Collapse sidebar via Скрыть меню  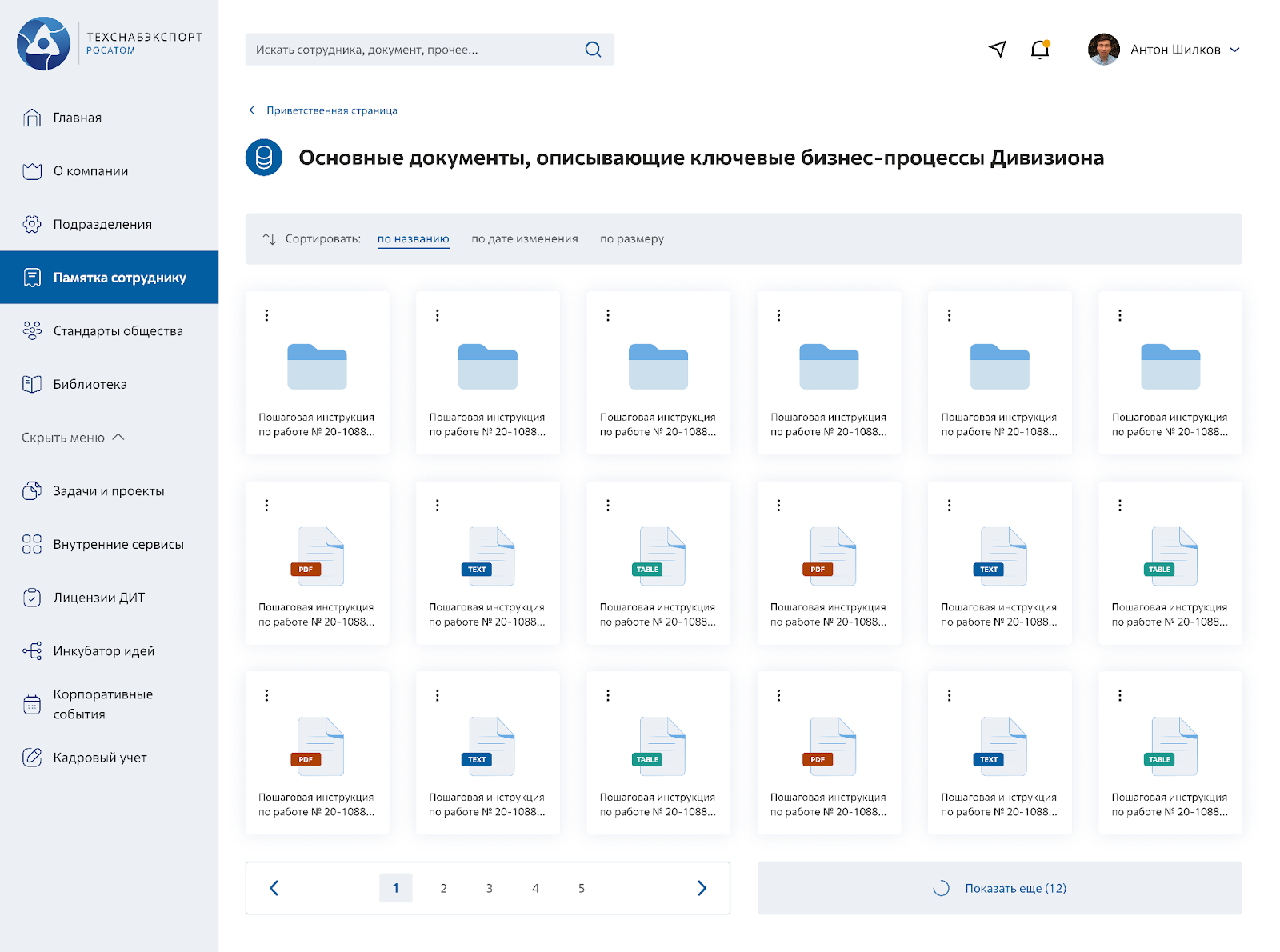(x=73, y=438)
